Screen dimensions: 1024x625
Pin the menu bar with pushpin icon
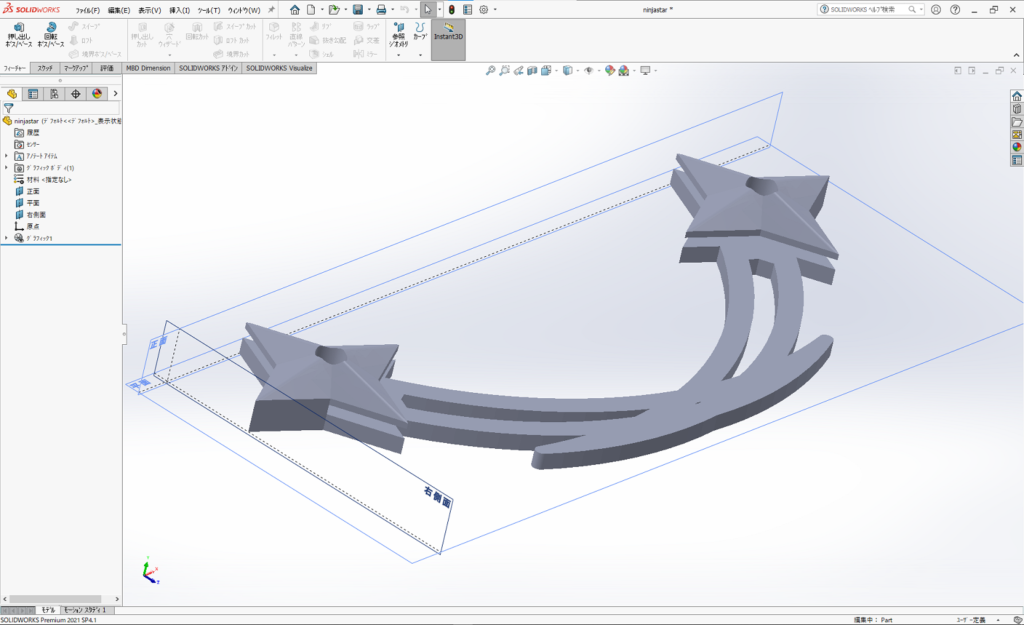(x=272, y=10)
